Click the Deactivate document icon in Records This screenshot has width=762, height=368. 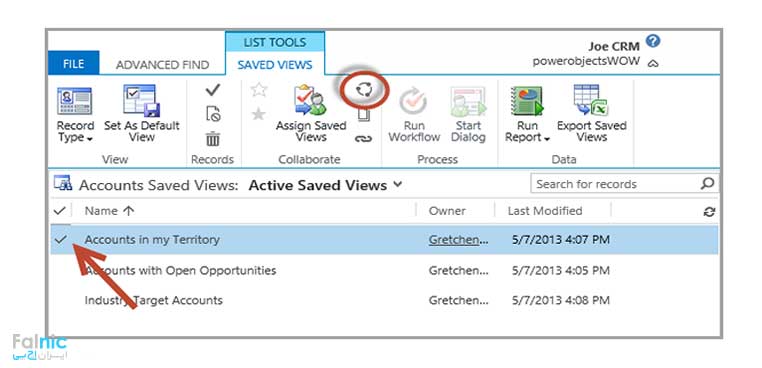point(213,114)
